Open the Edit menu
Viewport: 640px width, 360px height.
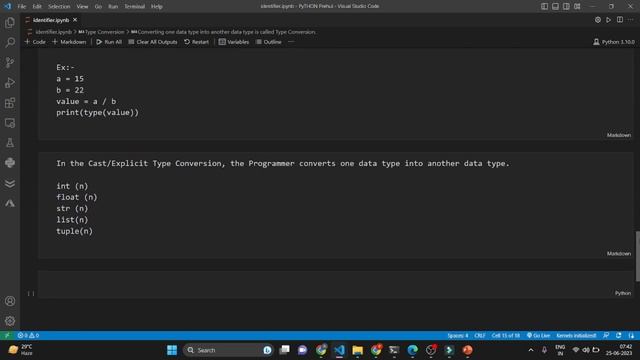point(37,7)
